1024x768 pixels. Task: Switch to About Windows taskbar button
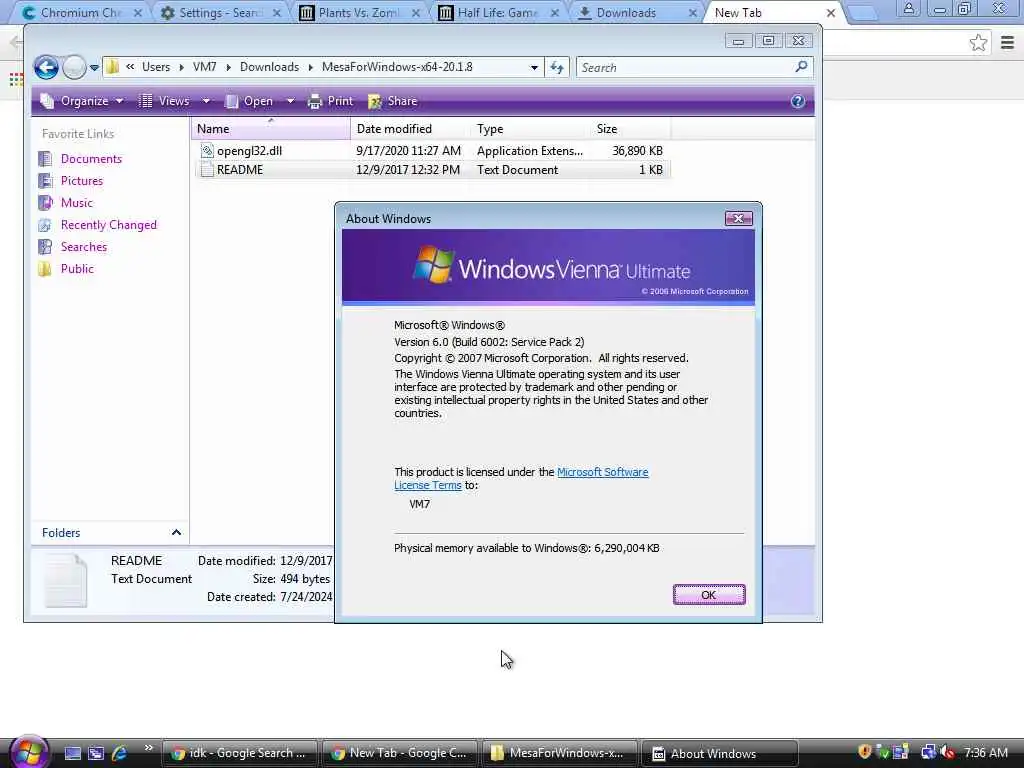coord(720,754)
